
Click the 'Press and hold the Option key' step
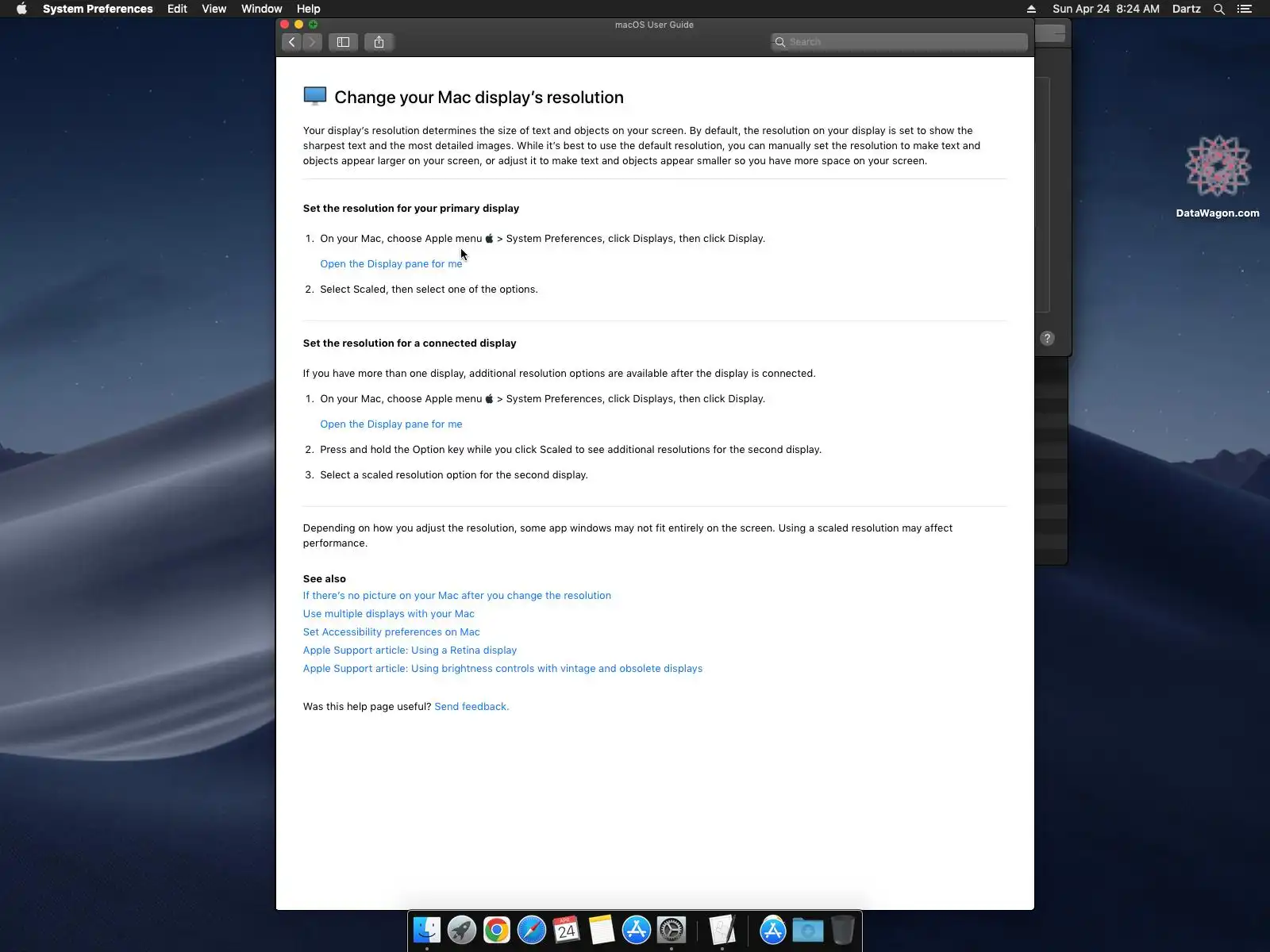tap(571, 450)
